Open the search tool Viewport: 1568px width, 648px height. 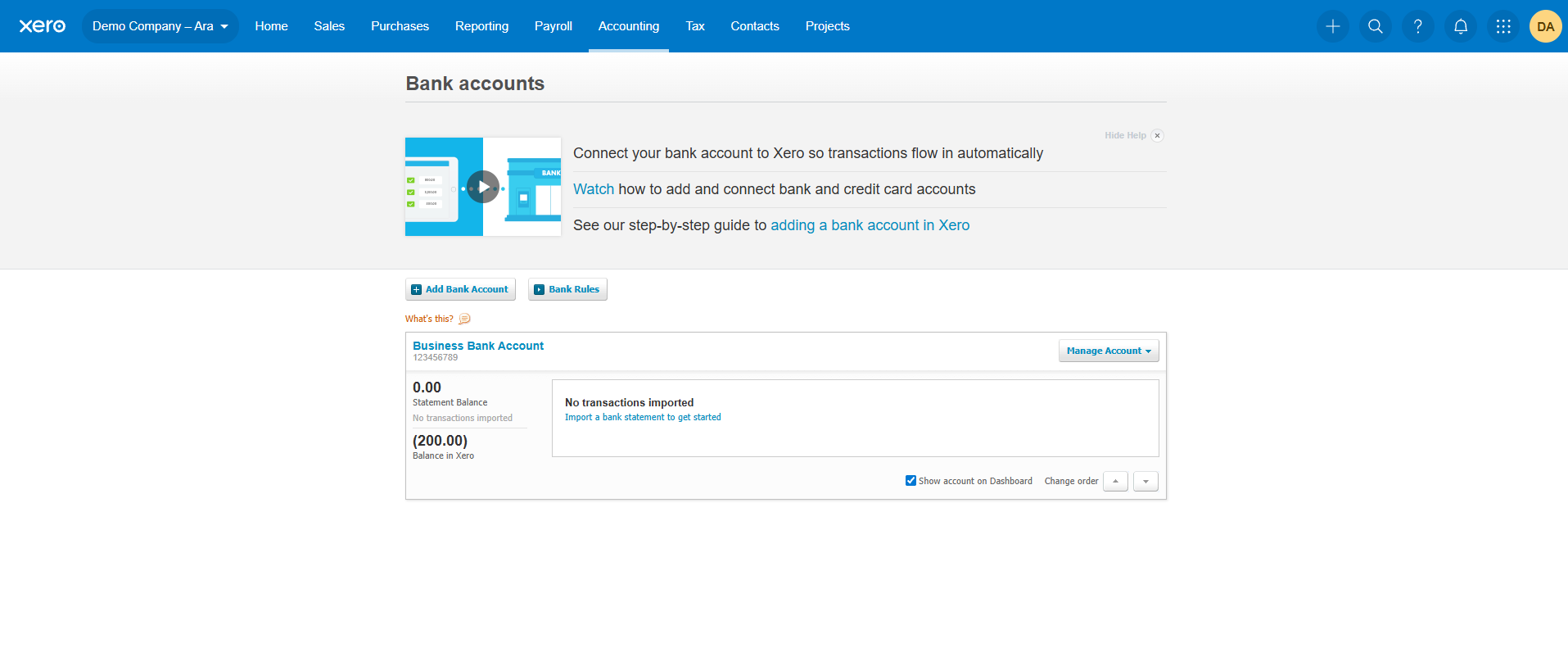[1376, 26]
